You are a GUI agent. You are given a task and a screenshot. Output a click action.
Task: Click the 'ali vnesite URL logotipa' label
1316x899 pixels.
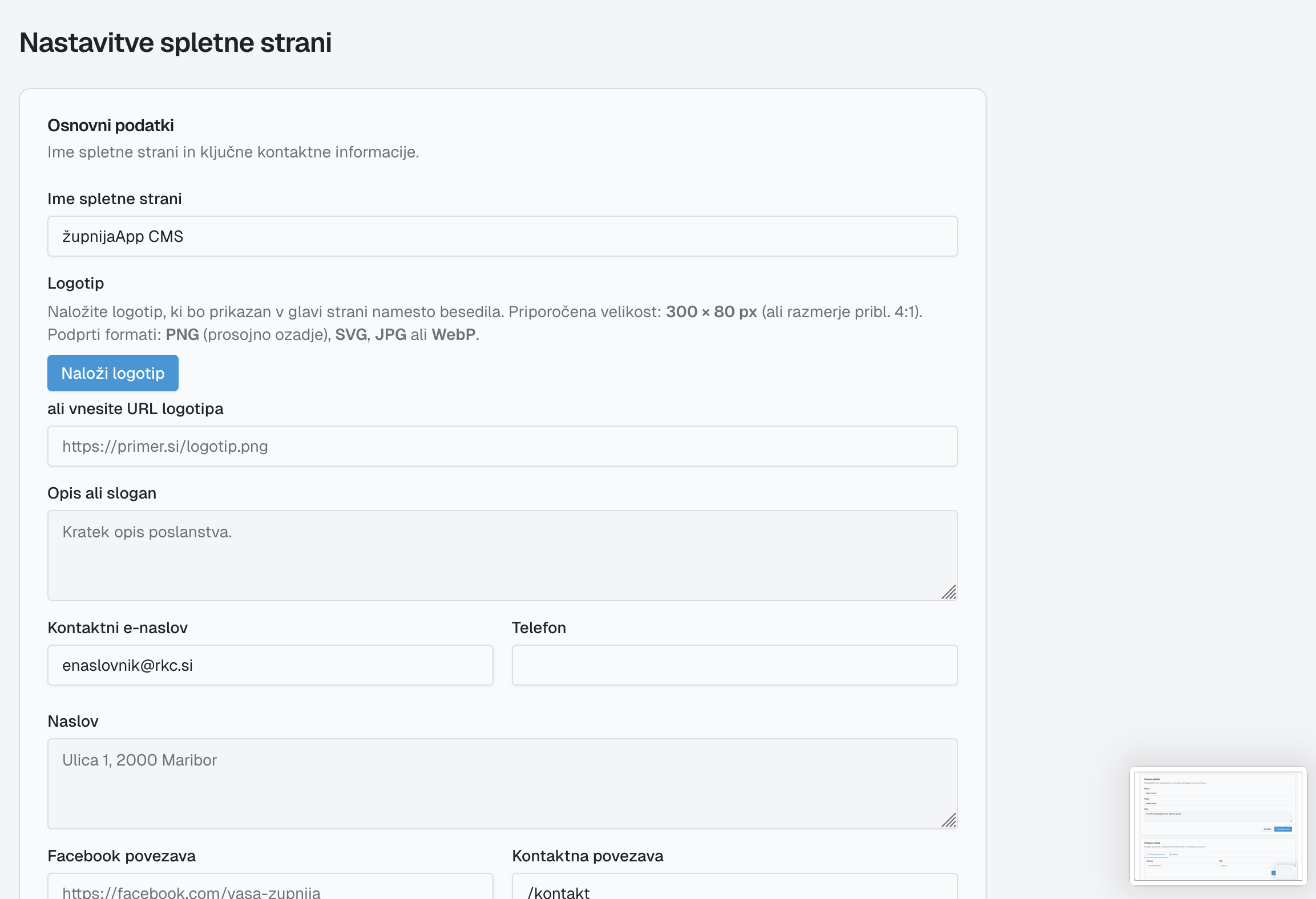(135, 408)
